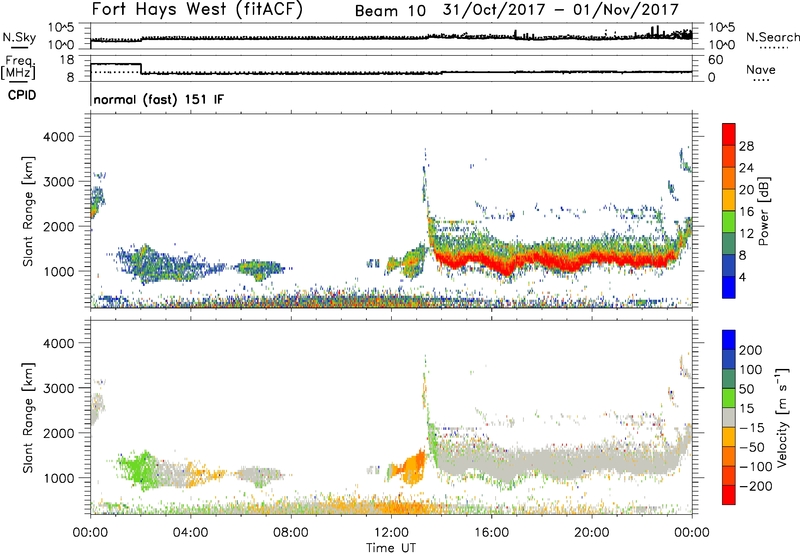Click the '16:00' time axis tick label
800x554 pixels.
click(491, 533)
